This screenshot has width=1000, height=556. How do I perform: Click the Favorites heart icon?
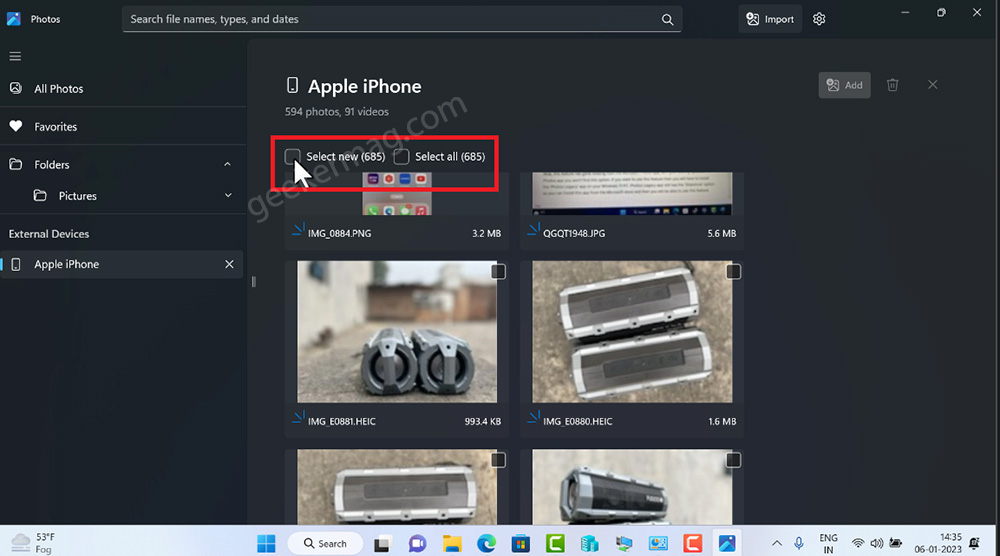tap(16, 126)
